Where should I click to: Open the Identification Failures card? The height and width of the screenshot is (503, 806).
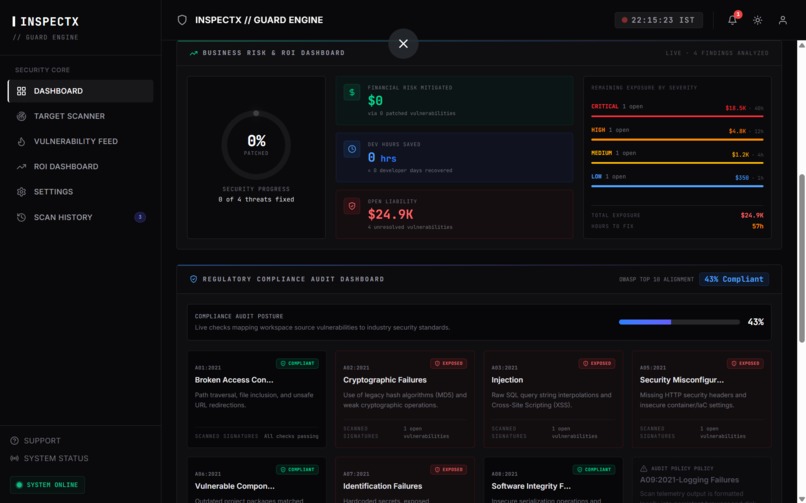click(x=405, y=480)
